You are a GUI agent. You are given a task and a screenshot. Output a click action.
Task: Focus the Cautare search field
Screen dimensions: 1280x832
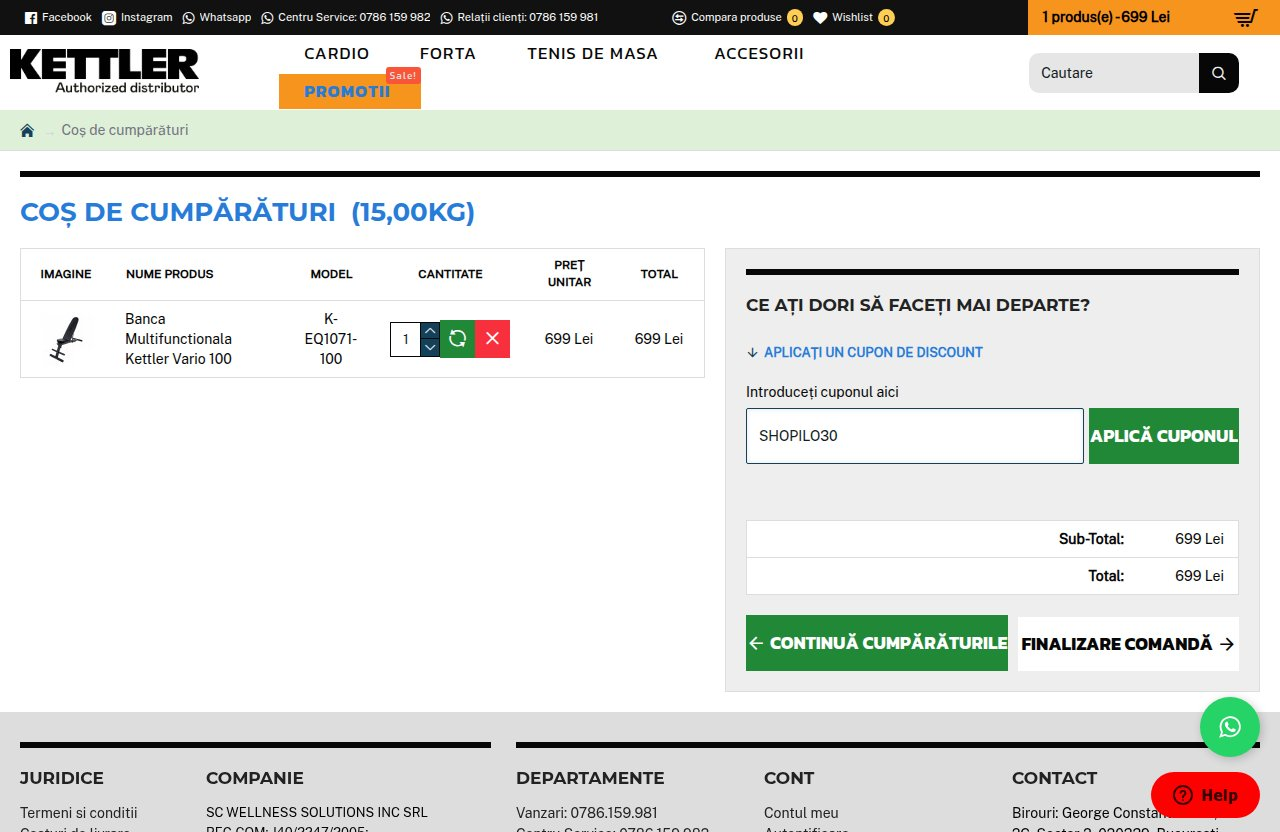pyautogui.click(x=1114, y=73)
